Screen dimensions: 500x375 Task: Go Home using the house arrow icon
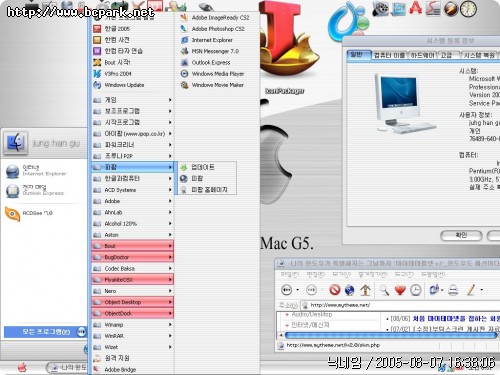(366, 290)
